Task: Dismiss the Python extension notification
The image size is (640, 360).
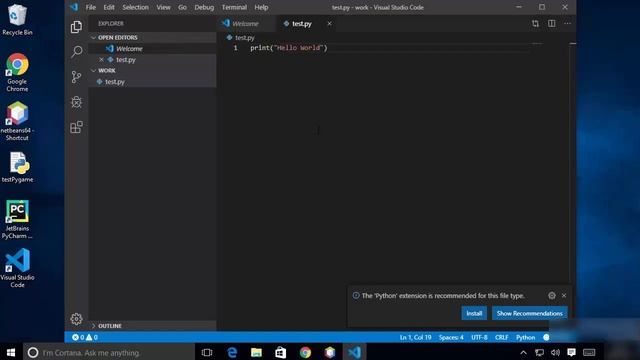Action: tap(564, 296)
